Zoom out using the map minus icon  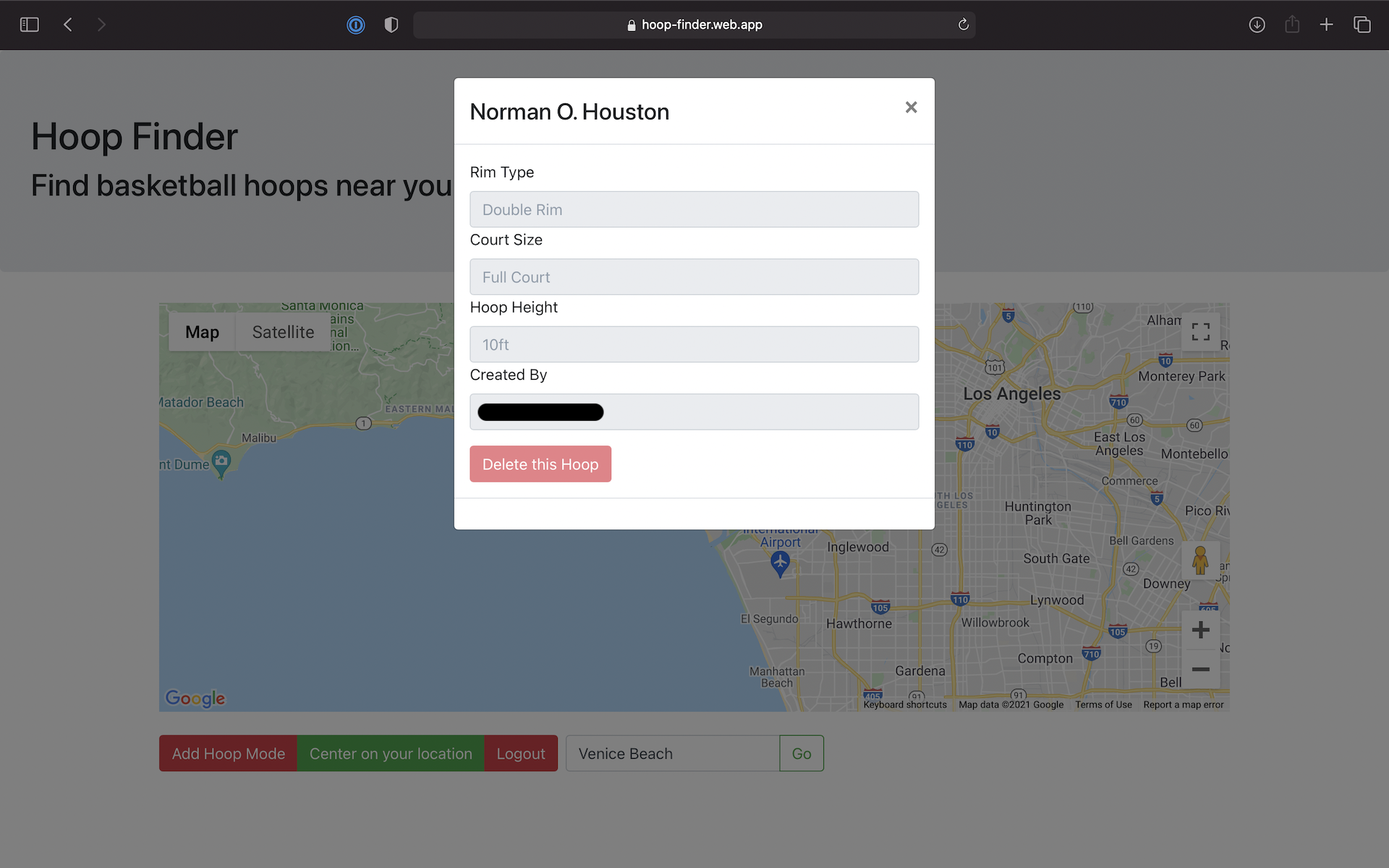[1200, 670]
